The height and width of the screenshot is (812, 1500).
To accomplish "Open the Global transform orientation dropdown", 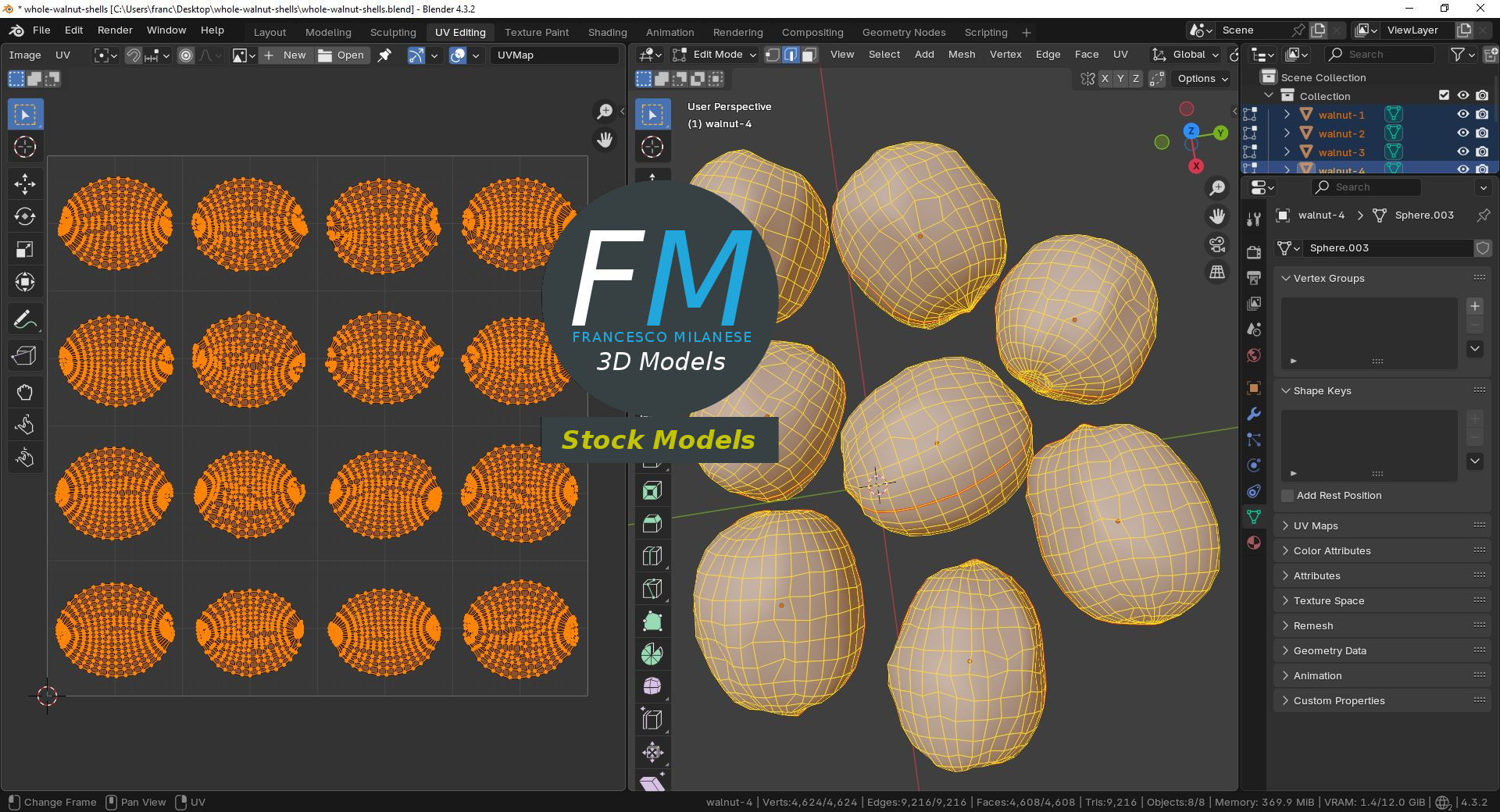I will coord(1185,55).
